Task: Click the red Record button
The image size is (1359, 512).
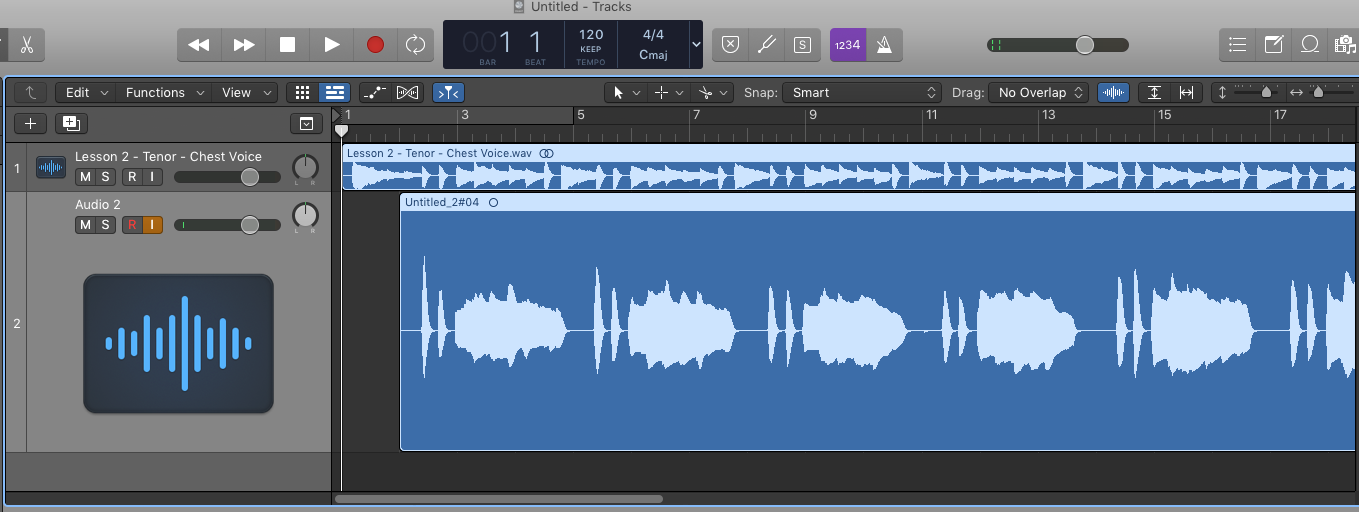Action: 375,45
